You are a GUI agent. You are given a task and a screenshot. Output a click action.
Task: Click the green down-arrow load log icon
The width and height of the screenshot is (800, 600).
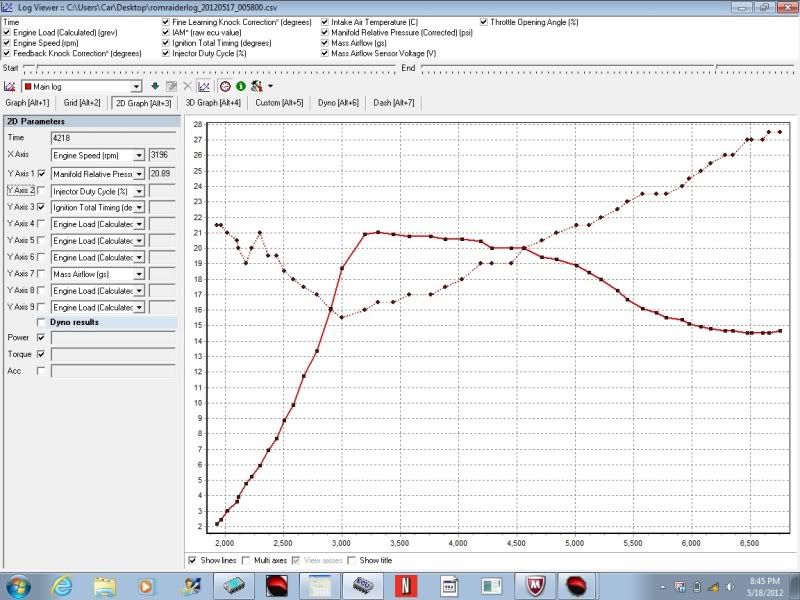pos(155,86)
